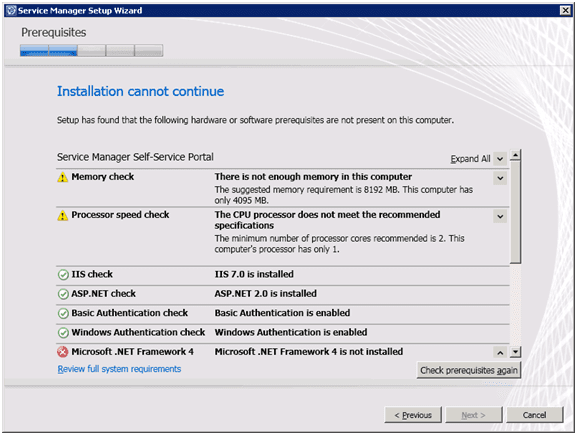The width and height of the screenshot is (576, 434).
Task: Click the 'Prerequisites' page title
Action: pyautogui.click(x=54, y=32)
